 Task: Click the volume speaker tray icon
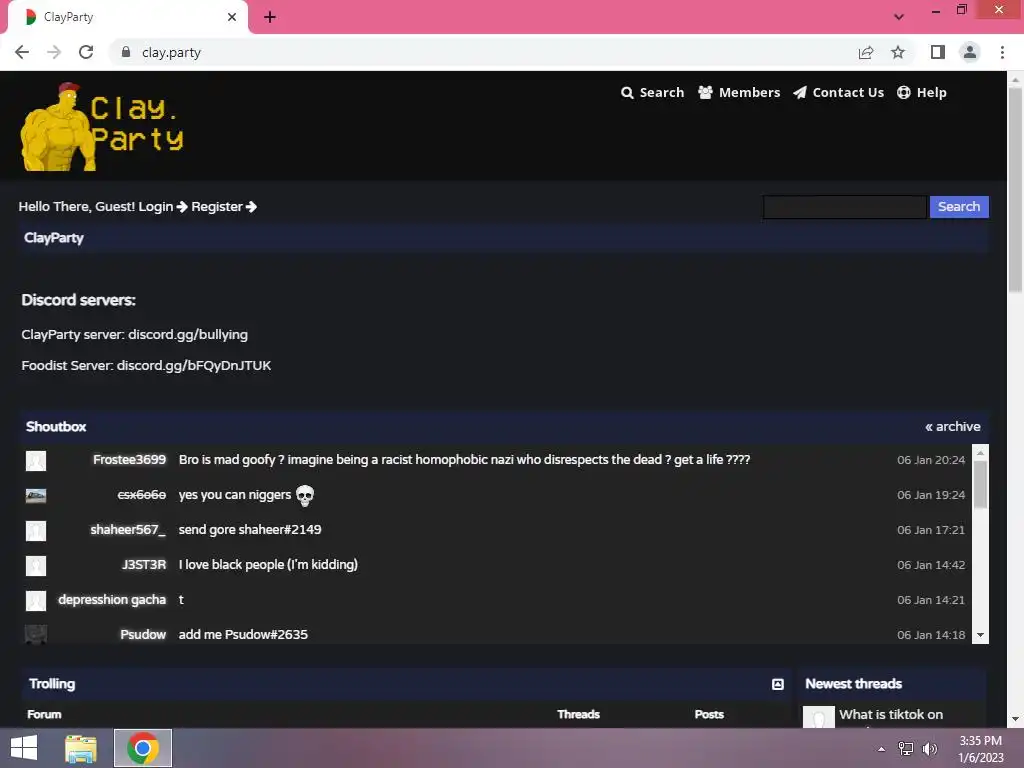coord(929,749)
